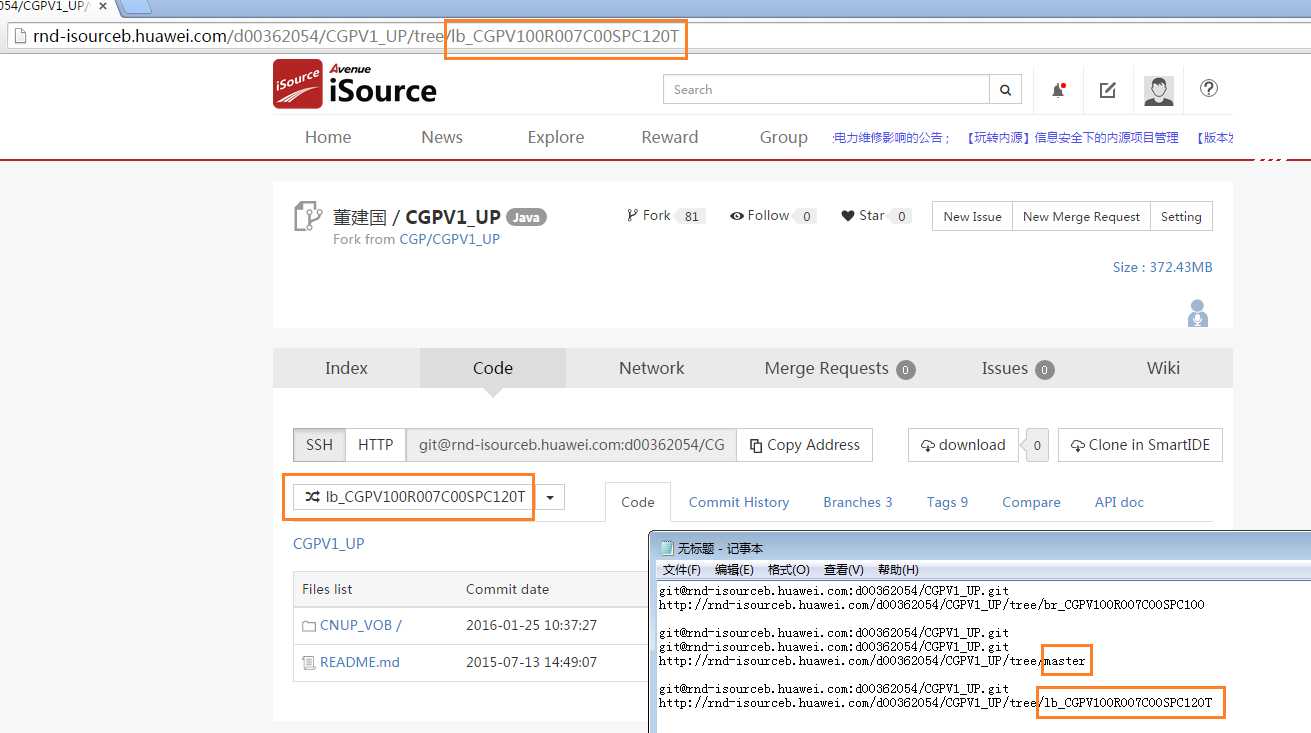This screenshot has height=733, width=1311.
Task: Select SSH clone protocol
Action: [x=319, y=445]
